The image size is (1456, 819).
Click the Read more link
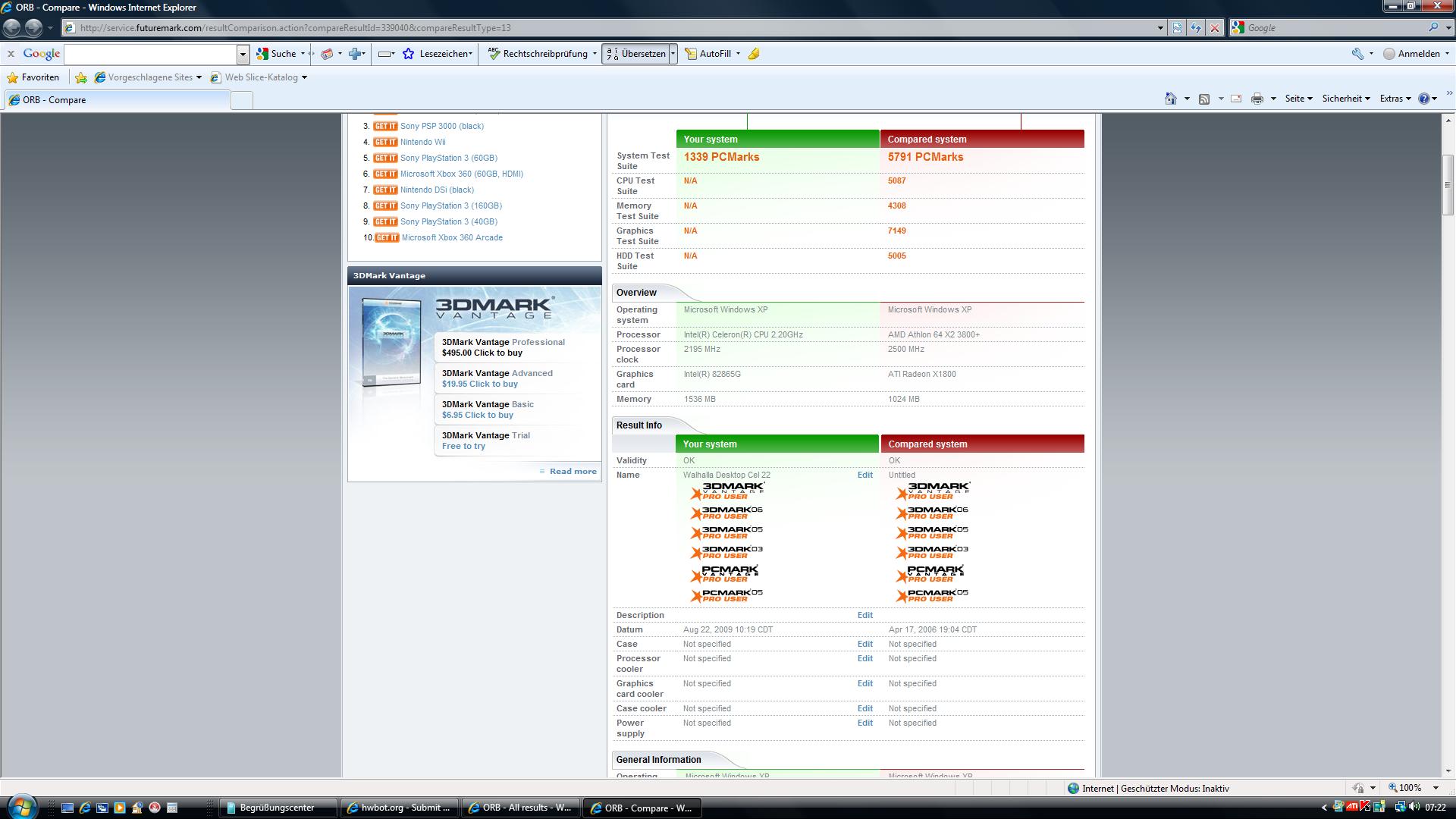pos(573,472)
